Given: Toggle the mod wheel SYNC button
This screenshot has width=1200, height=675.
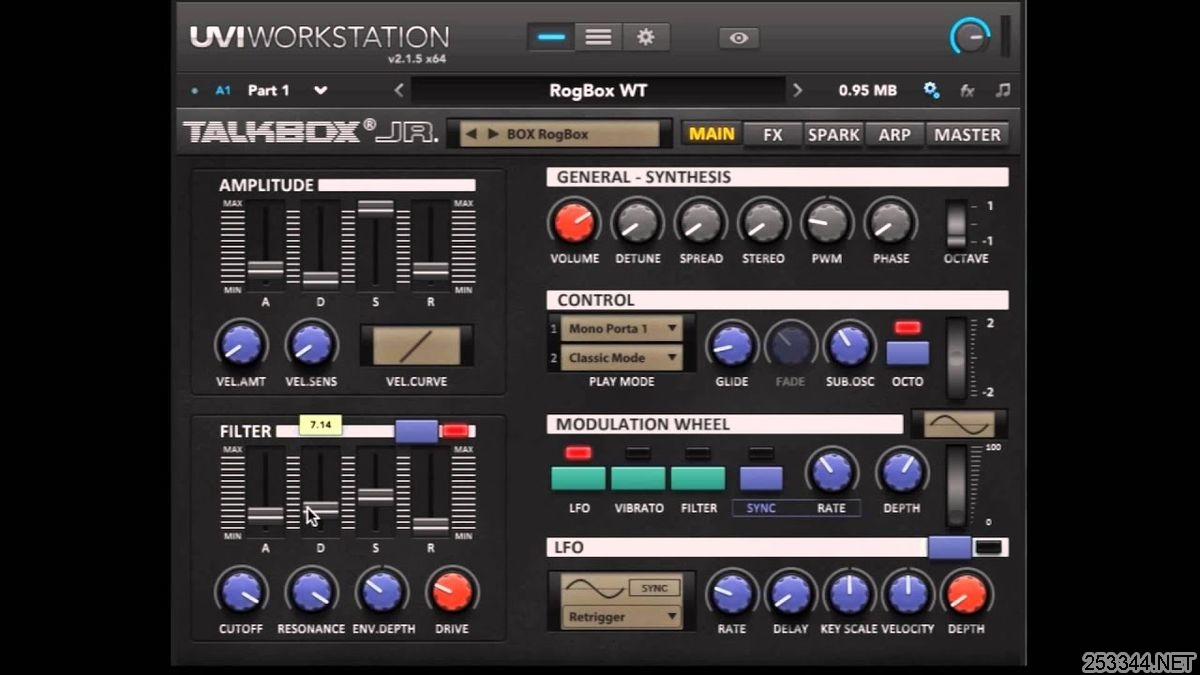Looking at the screenshot, I should pyautogui.click(x=761, y=478).
